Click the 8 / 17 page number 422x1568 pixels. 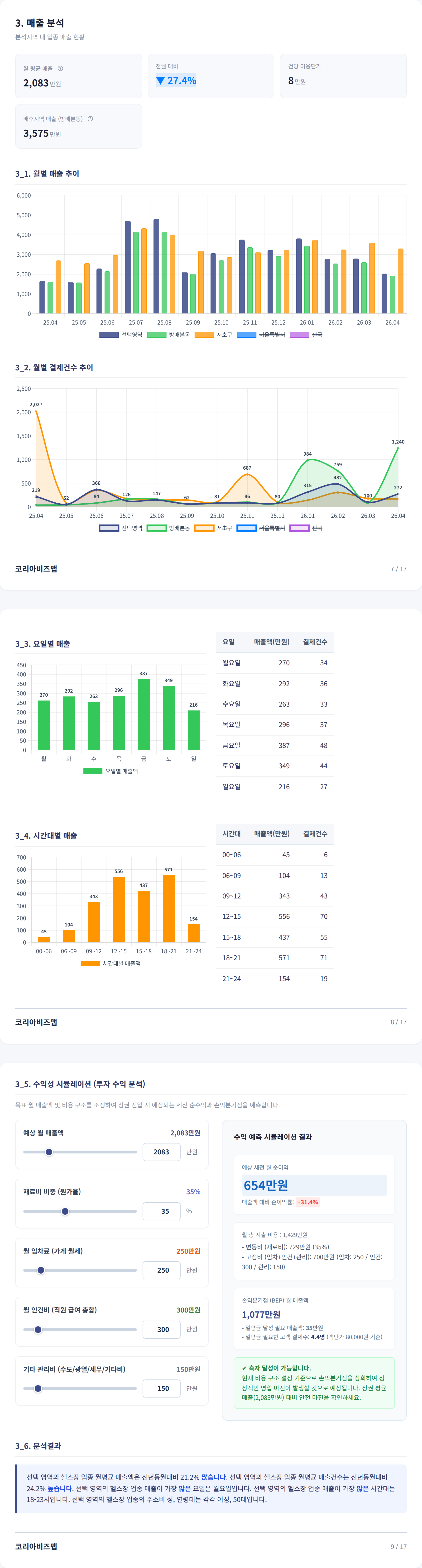[x=398, y=1022]
